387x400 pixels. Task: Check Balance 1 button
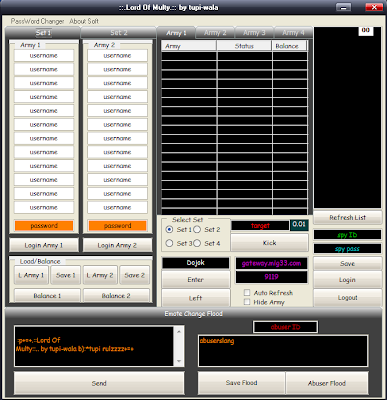(x=47, y=296)
